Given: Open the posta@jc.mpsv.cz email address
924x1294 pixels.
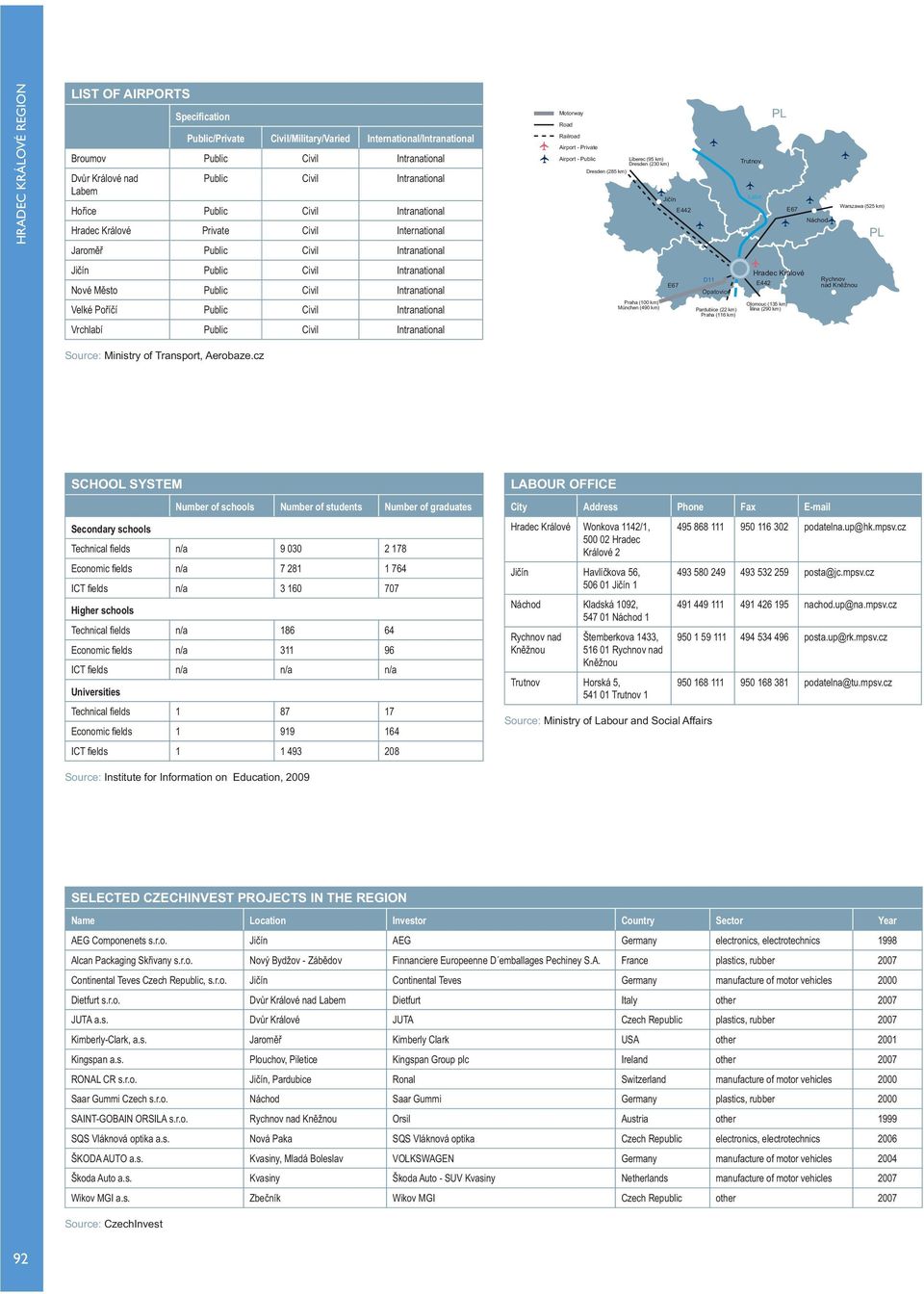Looking at the screenshot, I should tap(839, 573).
